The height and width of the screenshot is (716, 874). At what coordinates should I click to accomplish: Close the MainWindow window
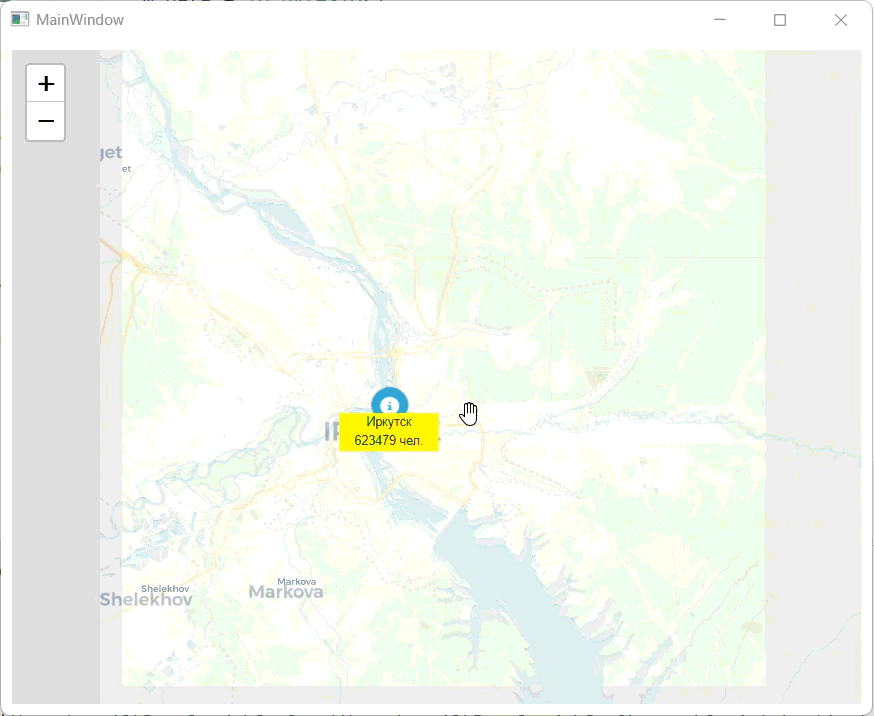point(841,20)
